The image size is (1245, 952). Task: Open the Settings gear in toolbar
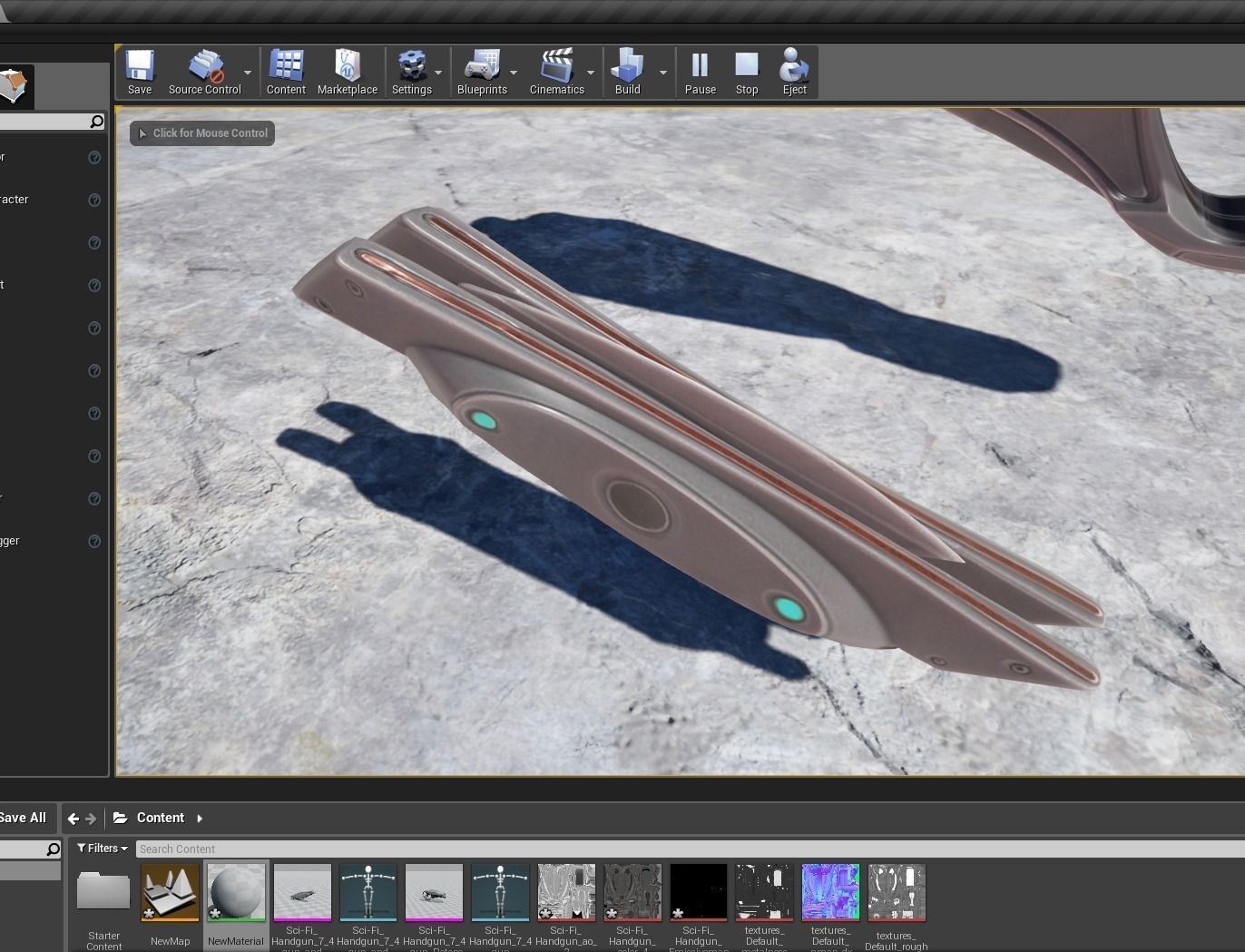(412, 72)
